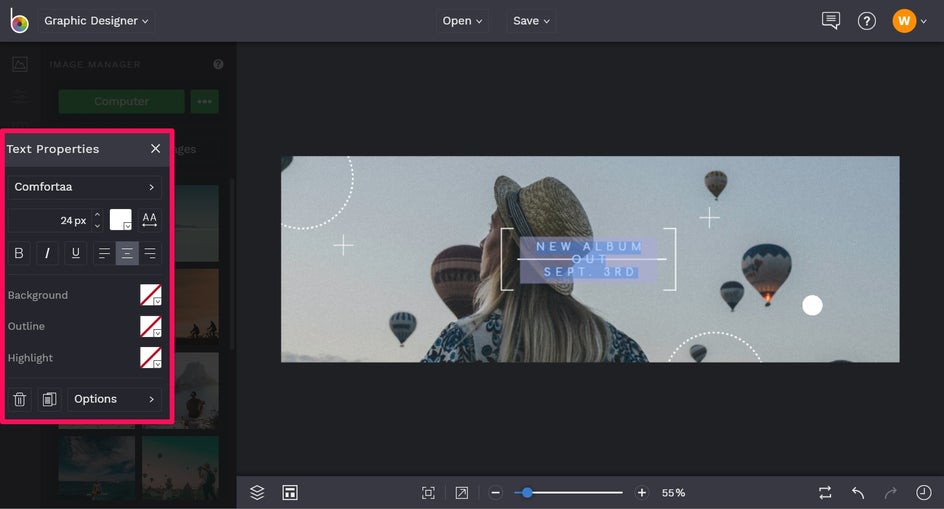
Task: Click the delete trash icon in Text Properties
Action: click(19, 399)
